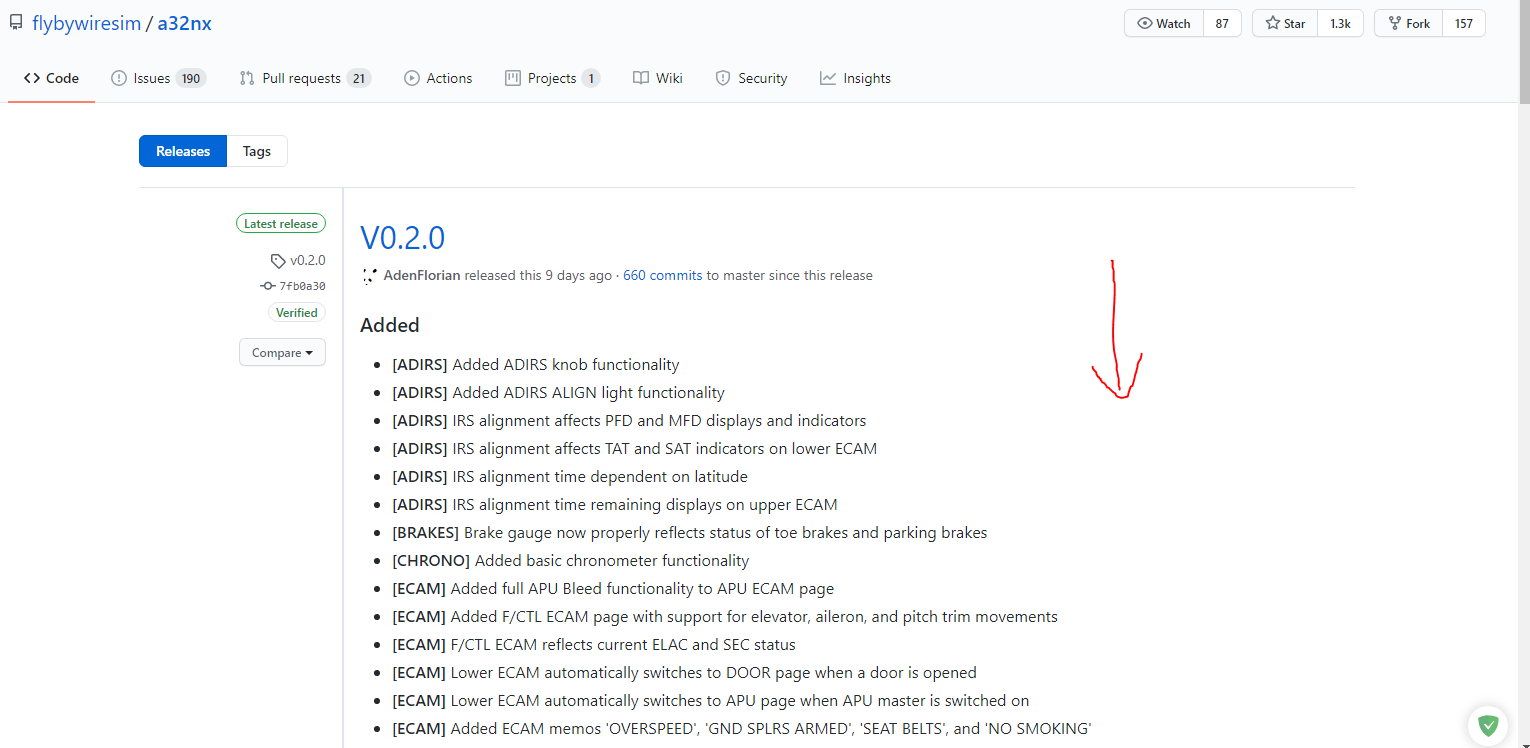Click the AdenFlorian avatar icon
Image resolution: width=1530 pixels, height=748 pixels.
[369, 275]
